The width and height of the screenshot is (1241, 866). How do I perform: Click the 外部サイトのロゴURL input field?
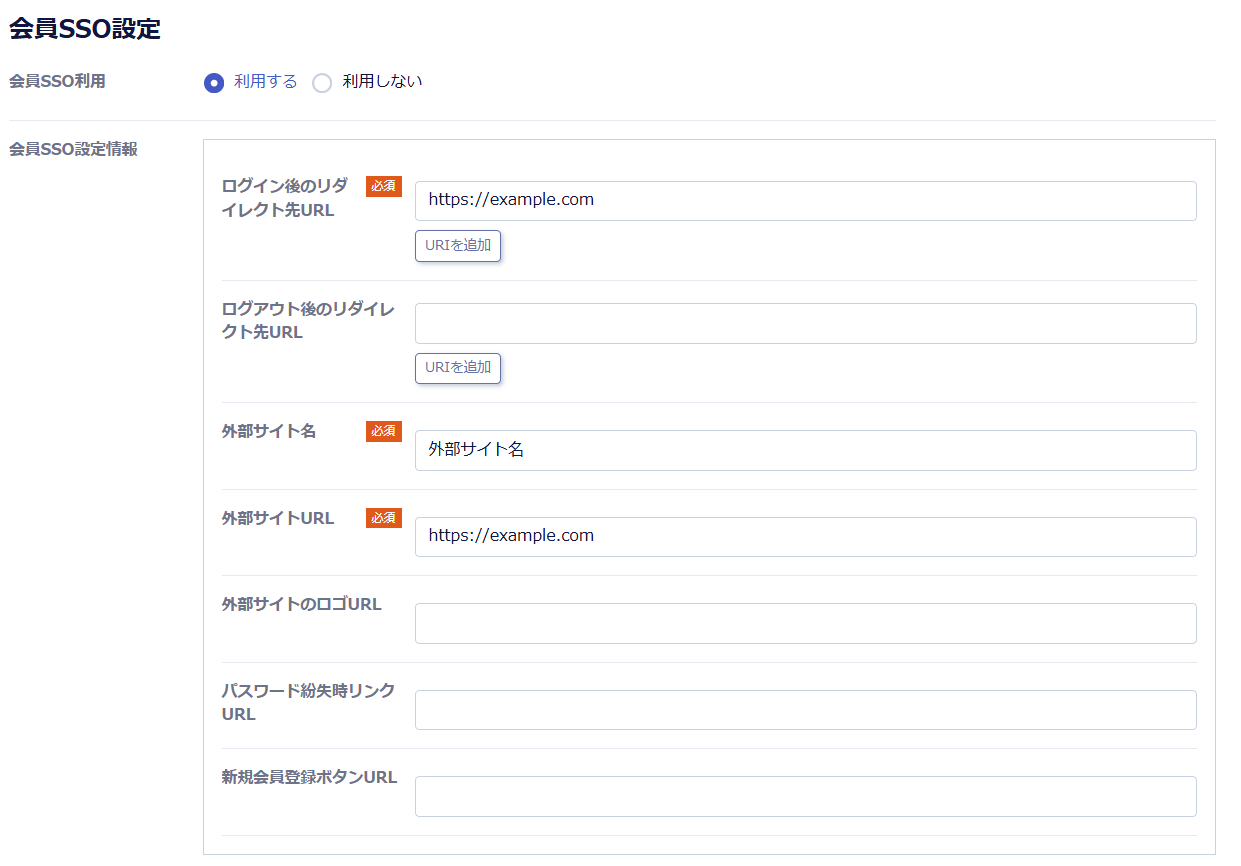805,623
